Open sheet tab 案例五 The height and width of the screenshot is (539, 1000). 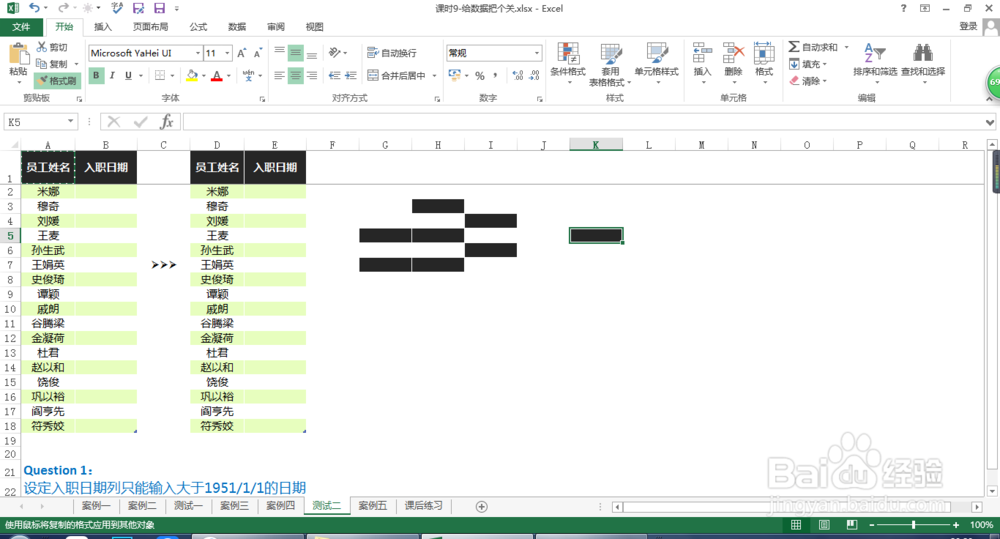point(372,506)
